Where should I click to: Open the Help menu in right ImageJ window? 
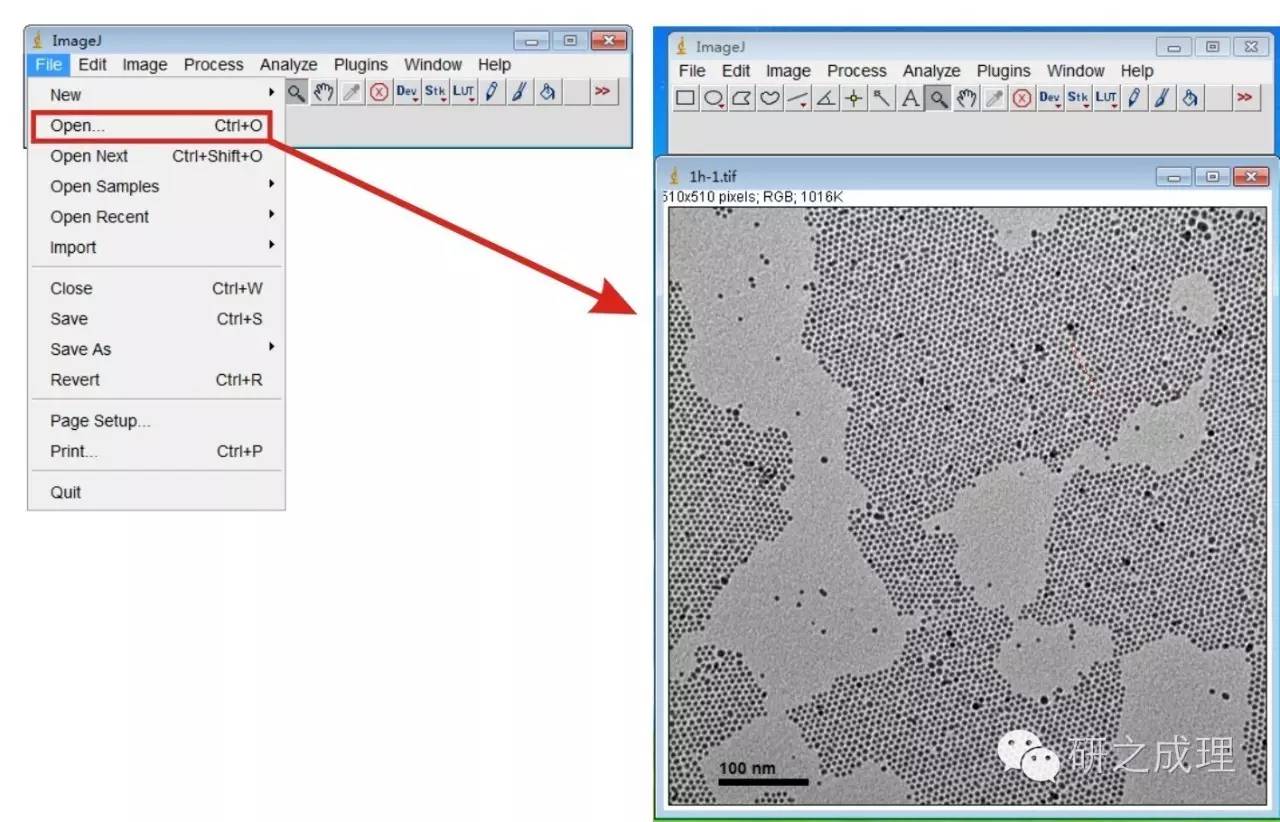(1137, 71)
